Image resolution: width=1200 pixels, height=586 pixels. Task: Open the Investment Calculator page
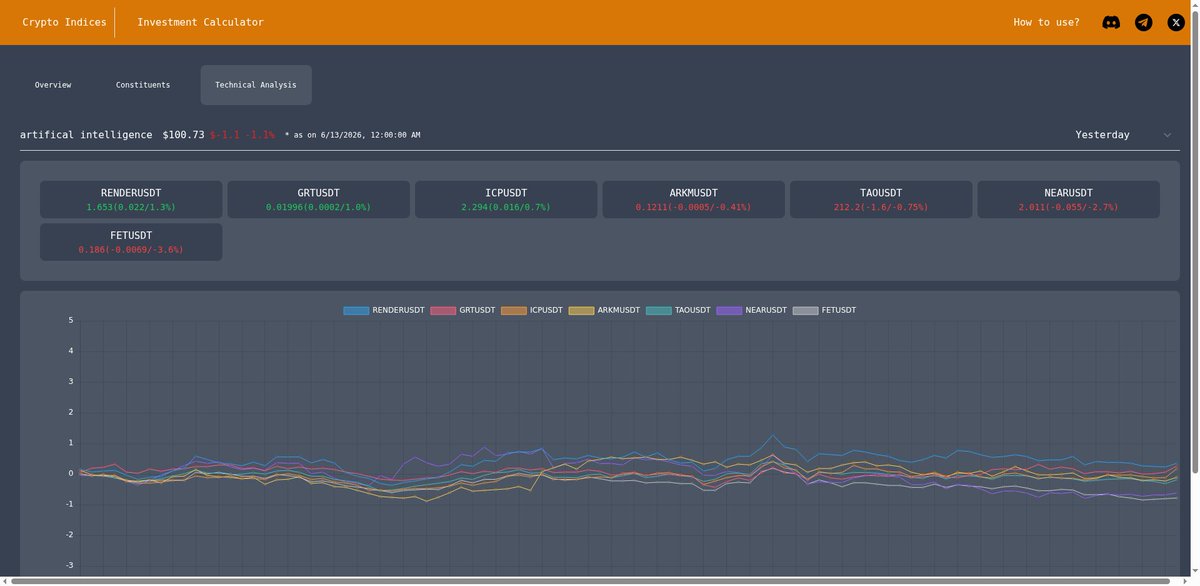(200, 22)
